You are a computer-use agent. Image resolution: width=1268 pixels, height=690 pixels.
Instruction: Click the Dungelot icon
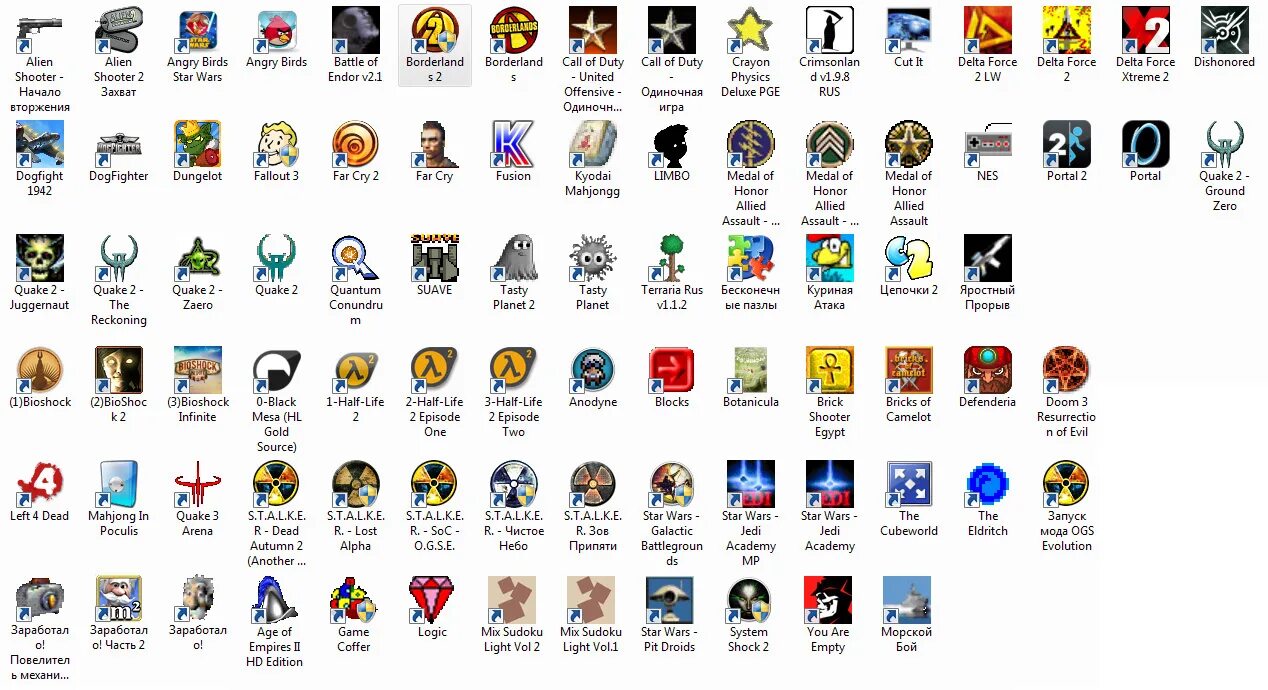tap(198, 144)
